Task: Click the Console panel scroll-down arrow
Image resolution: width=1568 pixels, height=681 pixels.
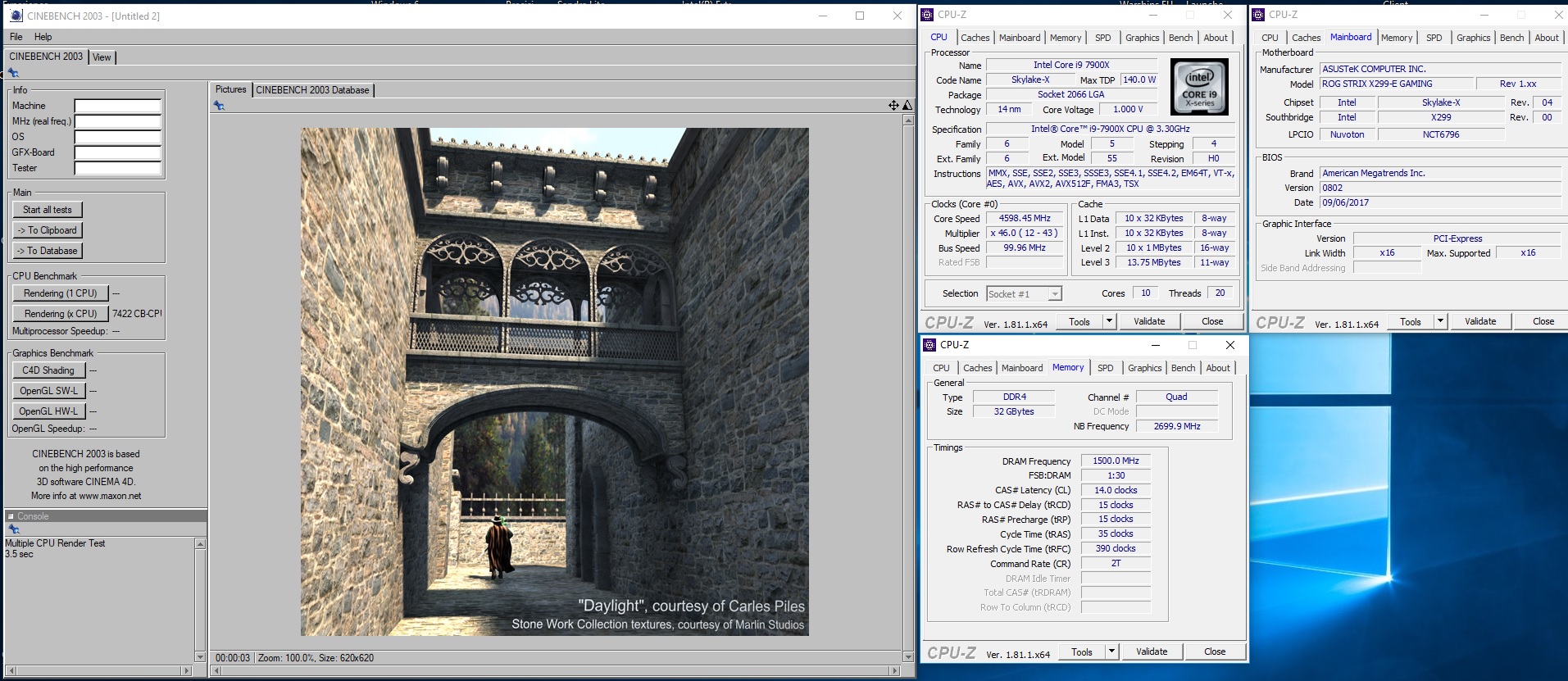Action: [200, 656]
